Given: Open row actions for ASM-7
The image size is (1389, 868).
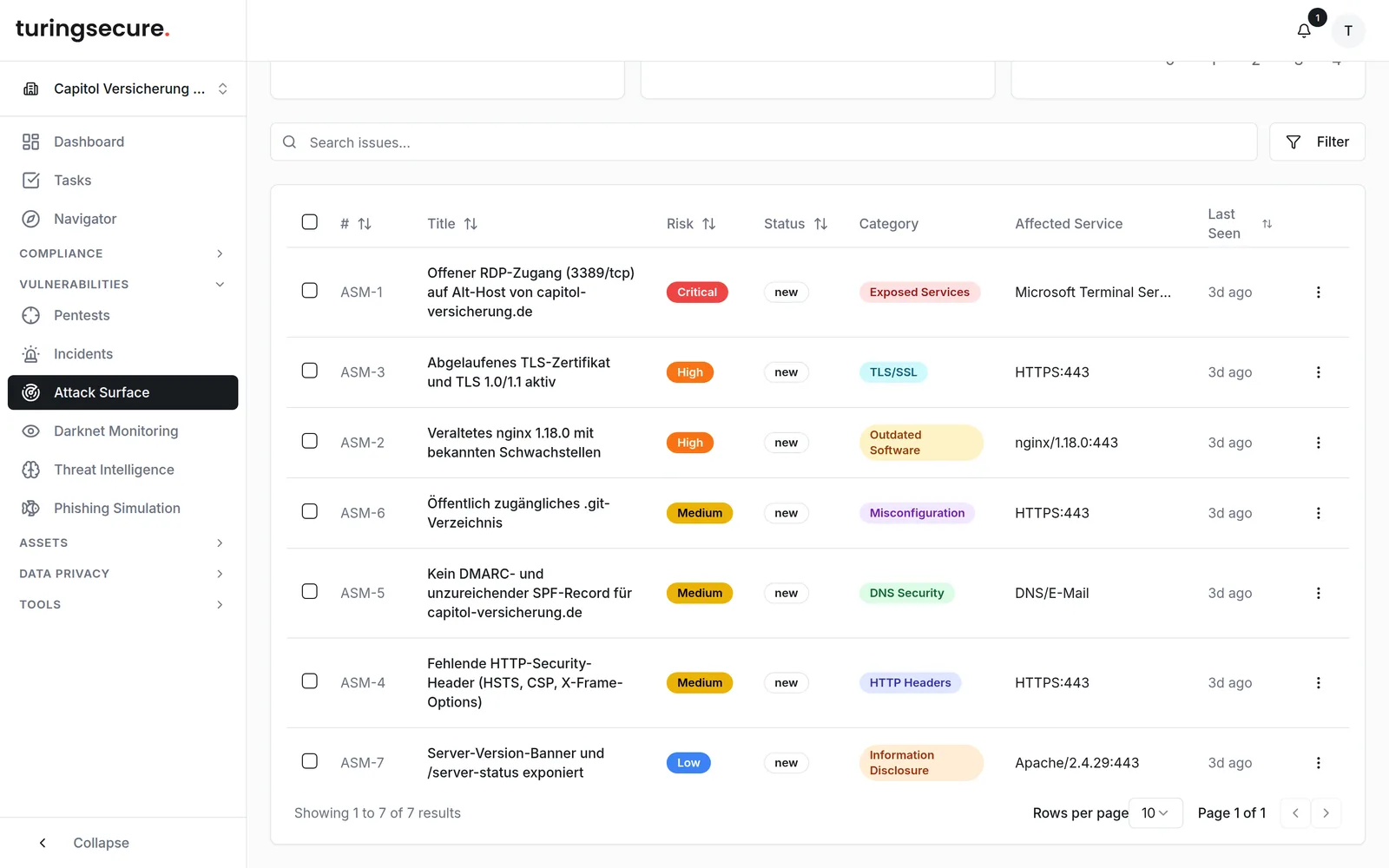Looking at the screenshot, I should 1318,763.
